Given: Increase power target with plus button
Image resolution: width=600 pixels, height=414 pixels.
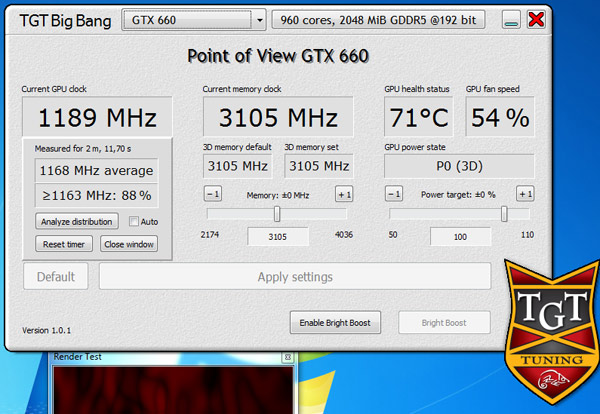Looking at the screenshot, I should (x=525, y=194).
